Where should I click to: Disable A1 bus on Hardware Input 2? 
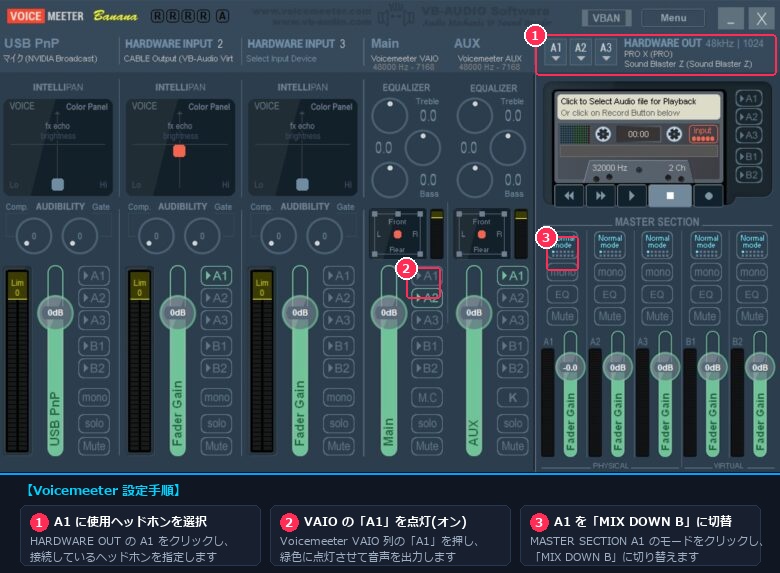coord(216,276)
